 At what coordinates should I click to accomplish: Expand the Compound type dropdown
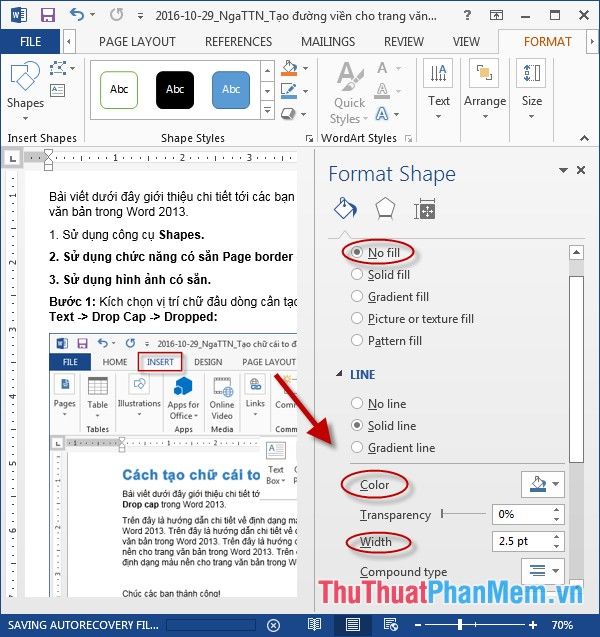[542, 572]
